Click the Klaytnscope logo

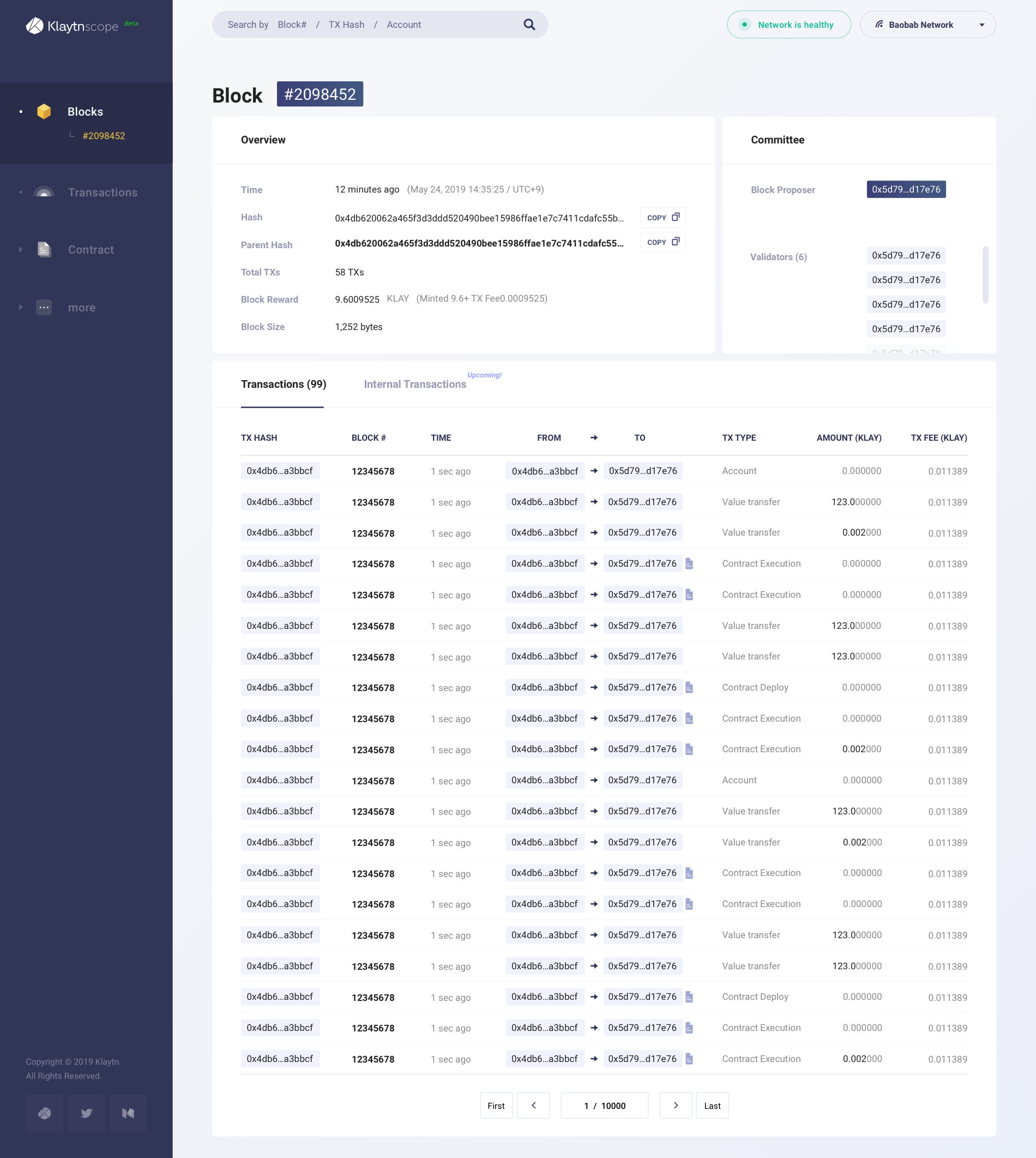(73, 26)
